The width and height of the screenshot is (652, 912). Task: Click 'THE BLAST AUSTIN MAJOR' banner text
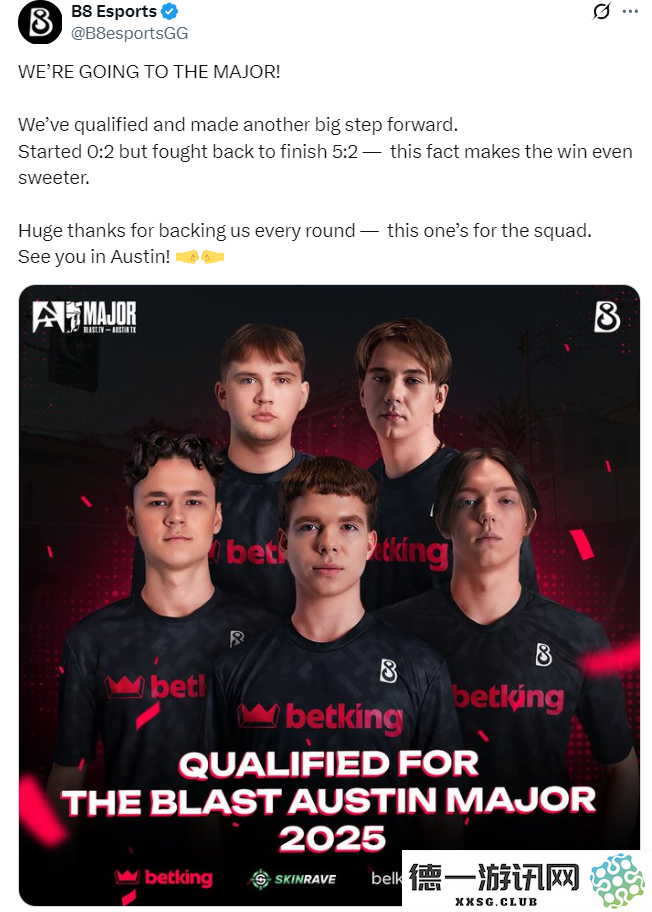(x=329, y=802)
